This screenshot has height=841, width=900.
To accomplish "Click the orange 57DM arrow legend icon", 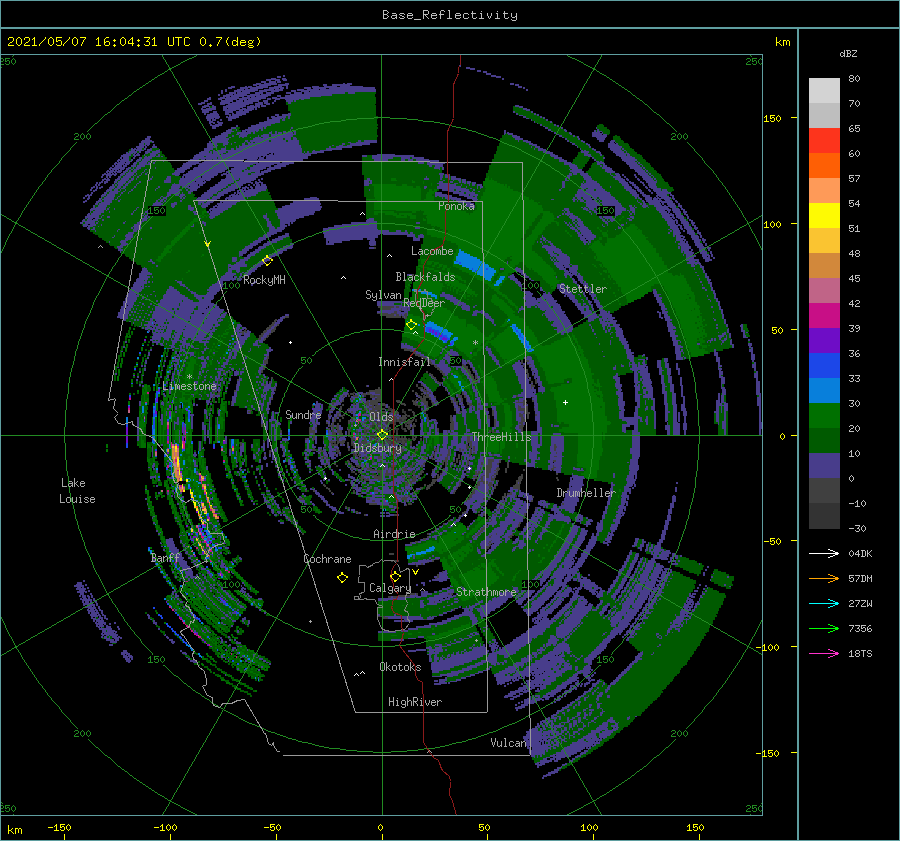I will [824, 579].
